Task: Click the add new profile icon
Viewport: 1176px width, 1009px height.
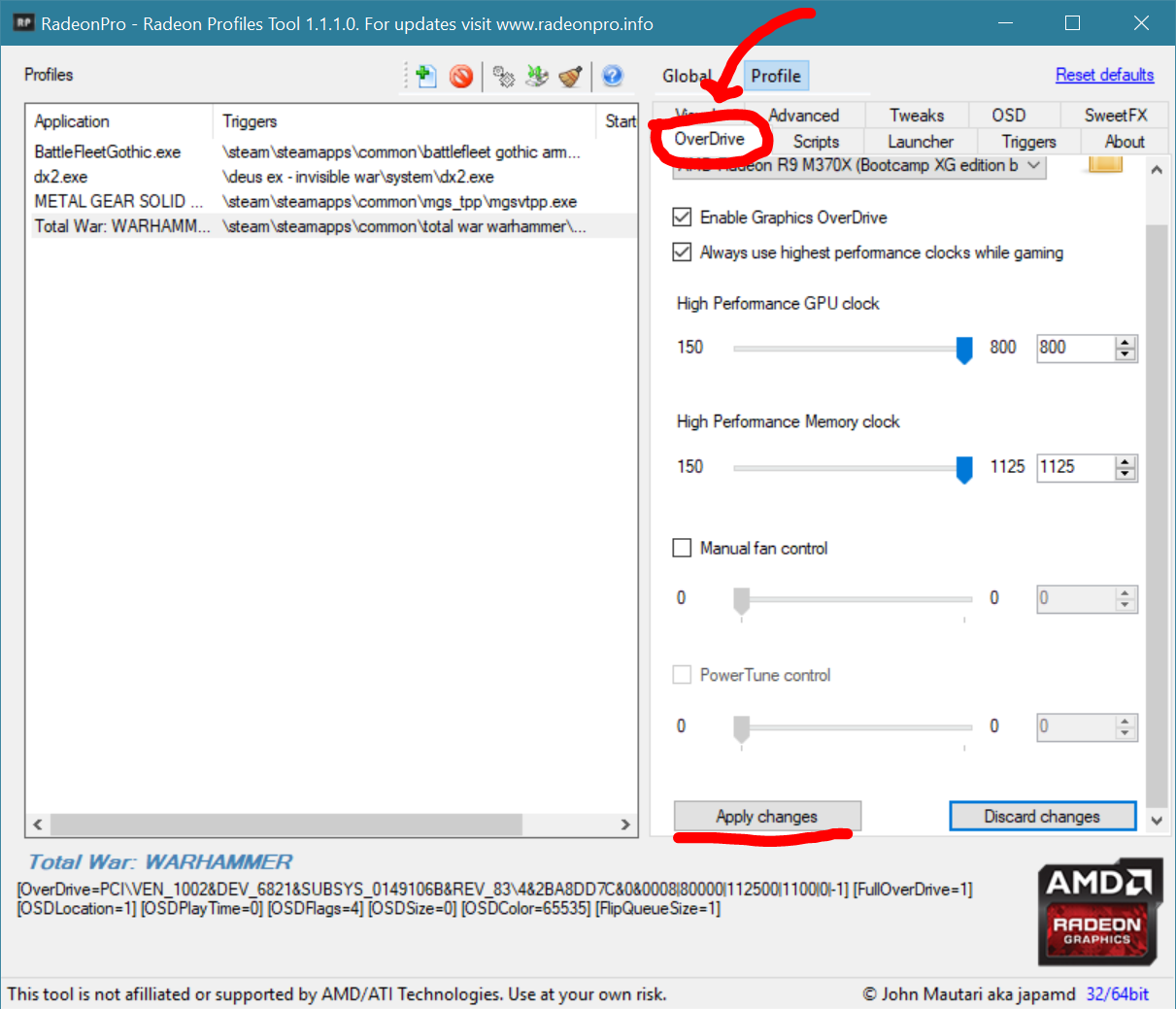Action: pos(425,76)
